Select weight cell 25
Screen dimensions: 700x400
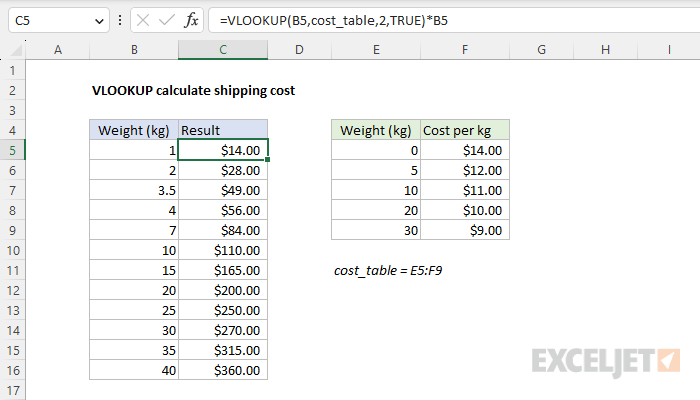tap(134, 310)
